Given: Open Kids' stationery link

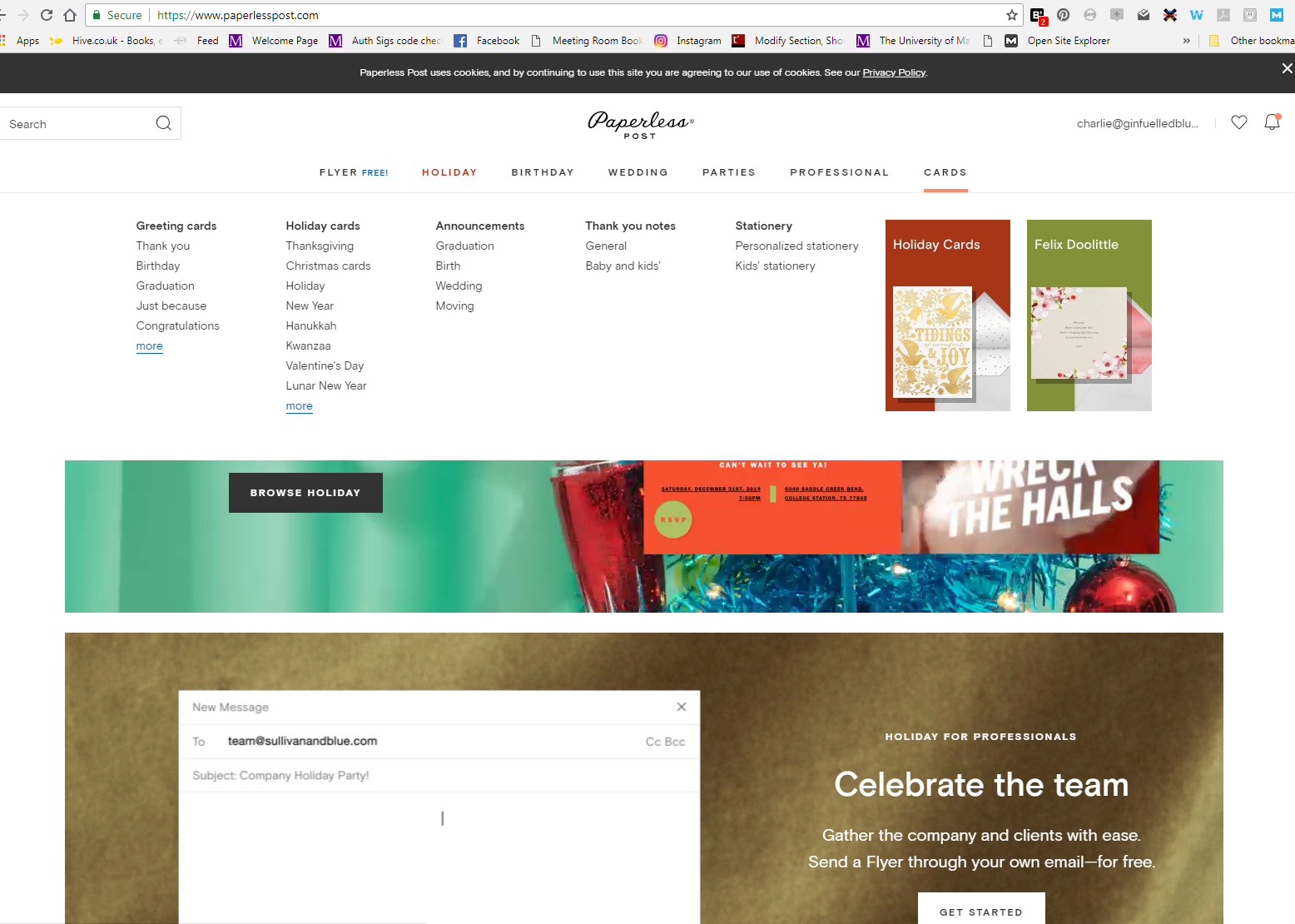Looking at the screenshot, I should point(775,266).
